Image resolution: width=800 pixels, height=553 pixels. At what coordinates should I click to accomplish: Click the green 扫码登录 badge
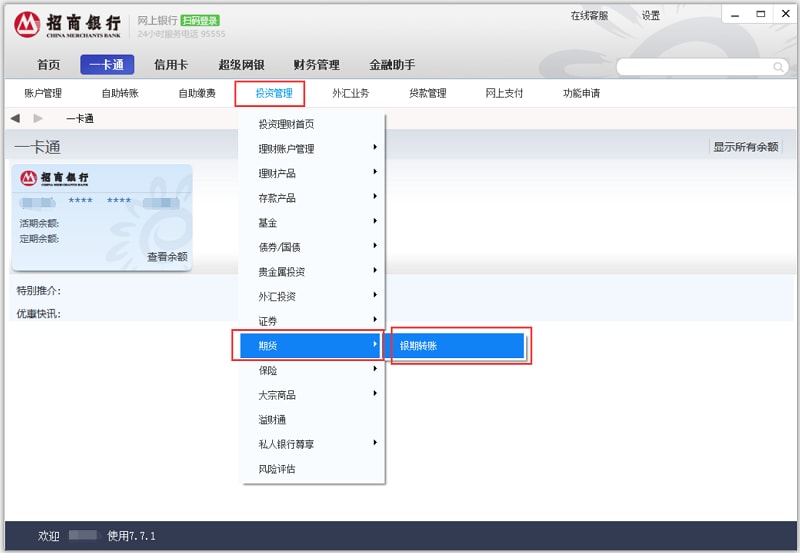coord(200,20)
